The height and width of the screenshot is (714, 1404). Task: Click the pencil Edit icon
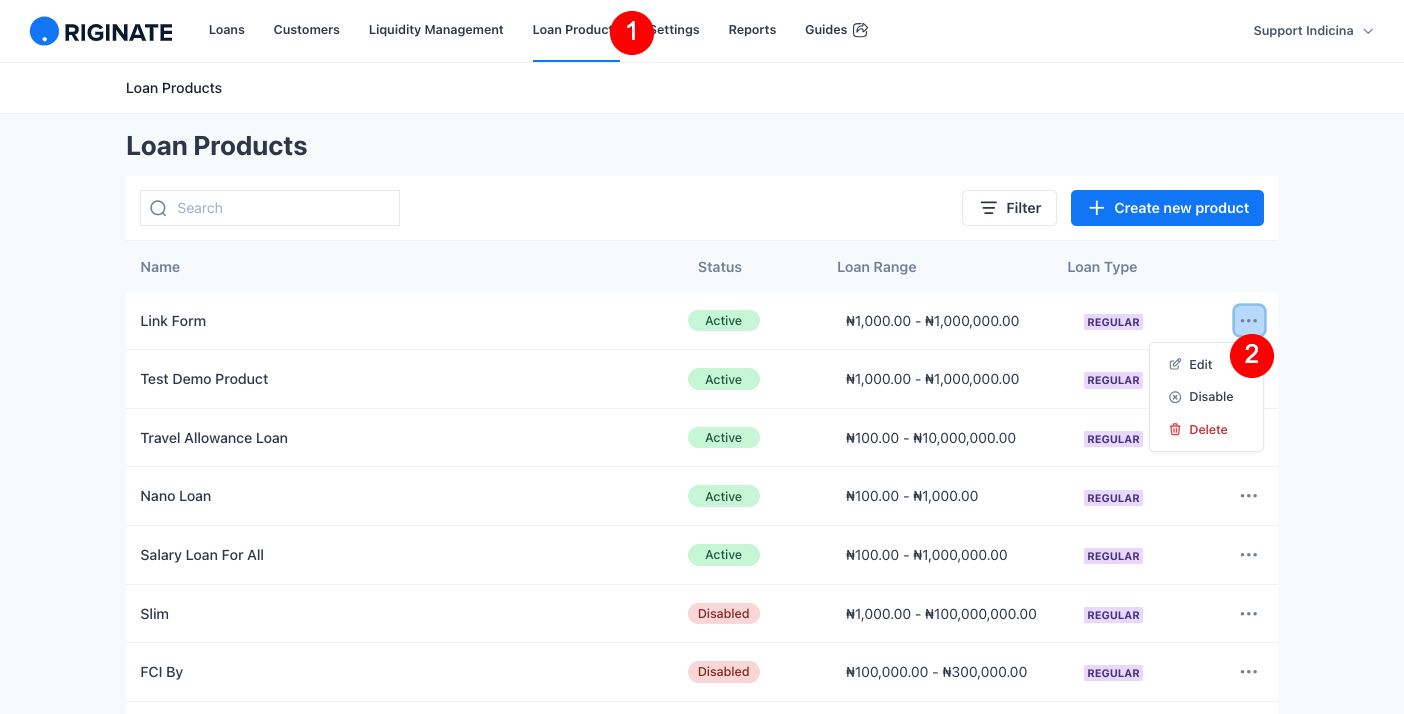tap(1175, 365)
